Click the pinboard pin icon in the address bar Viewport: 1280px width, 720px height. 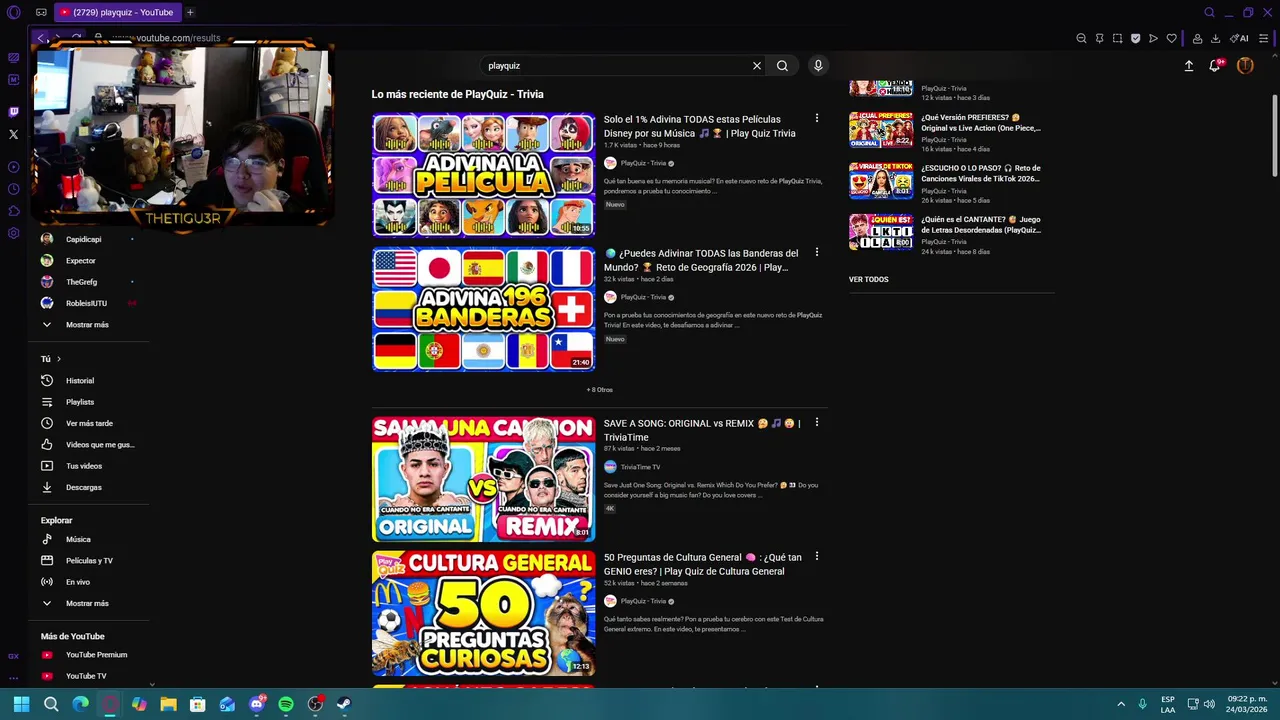pyautogui.click(x=1099, y=38)
